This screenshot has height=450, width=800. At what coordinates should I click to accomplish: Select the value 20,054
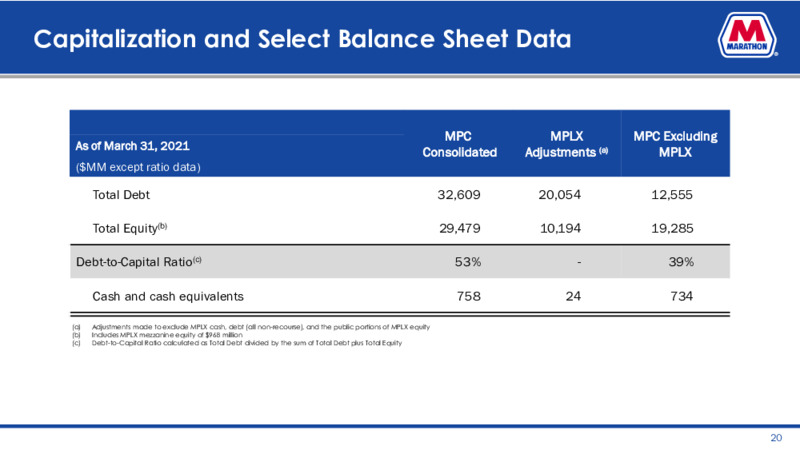click(x=560, y=194)
